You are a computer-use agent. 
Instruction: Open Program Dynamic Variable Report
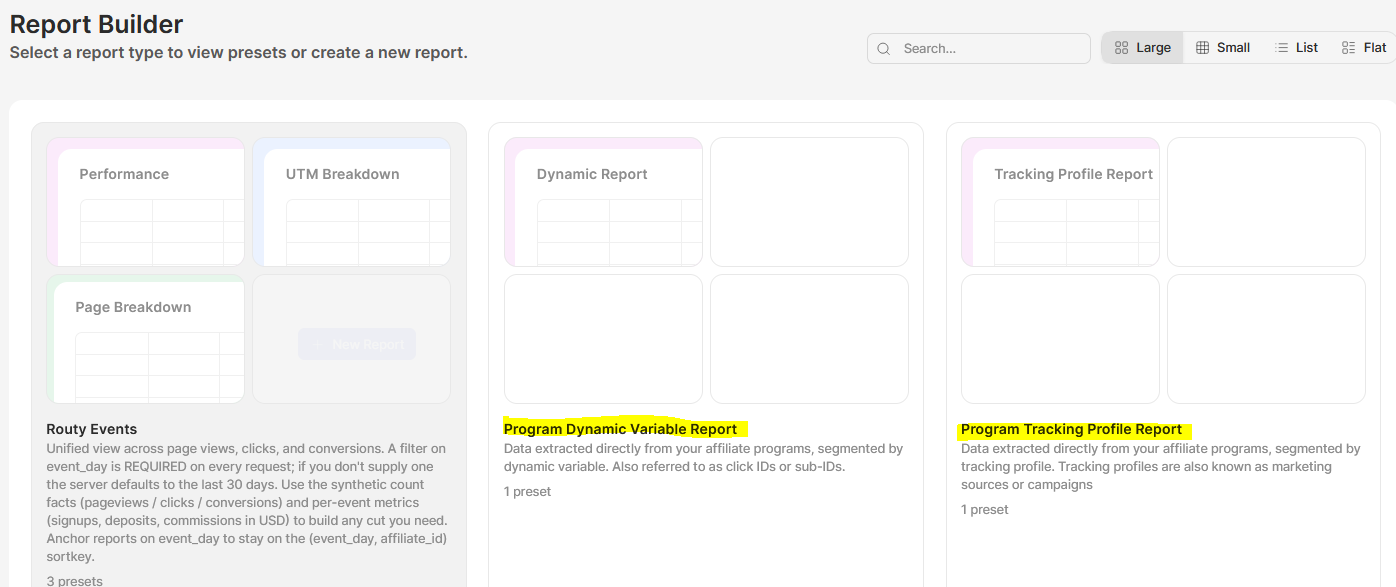click(x=620, y=429)
